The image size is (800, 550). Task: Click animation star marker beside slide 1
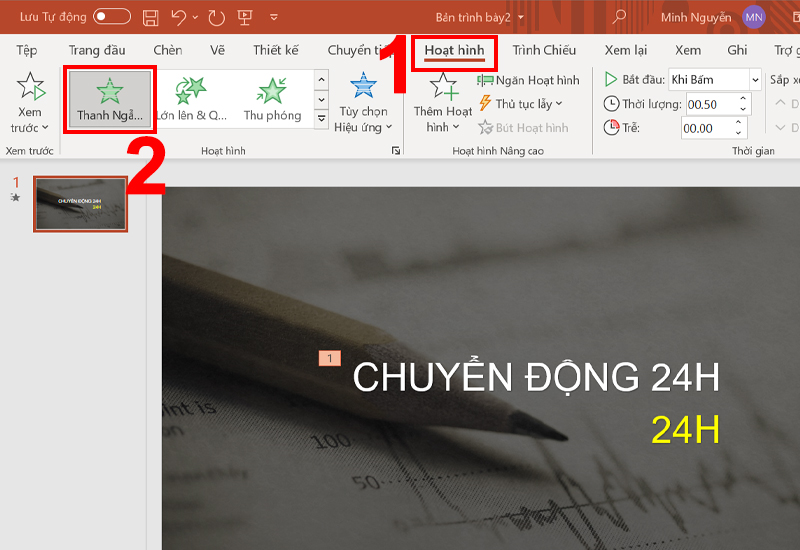click(16, 197)
